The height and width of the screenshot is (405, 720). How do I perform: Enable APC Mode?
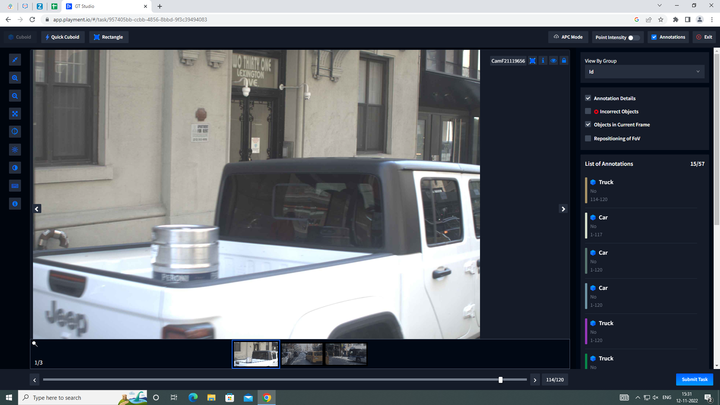pos(568,37)
